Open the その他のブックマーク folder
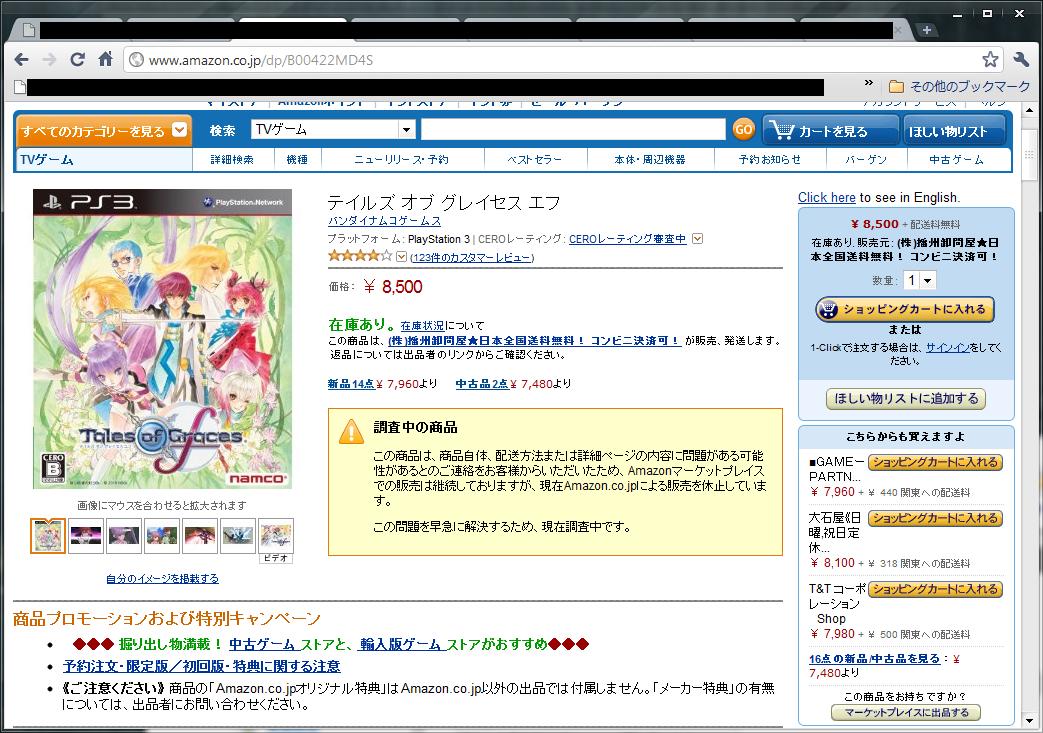Screen dimensions: 1043x733 pyautogui.click(x=960, y=86)
